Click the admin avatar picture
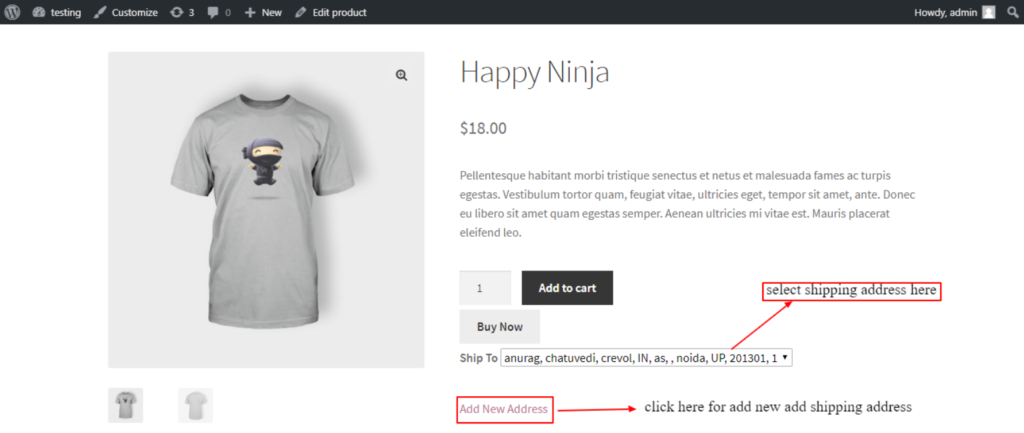The height and width of the screenshot is (433, 1024). (x=989, y=12)
